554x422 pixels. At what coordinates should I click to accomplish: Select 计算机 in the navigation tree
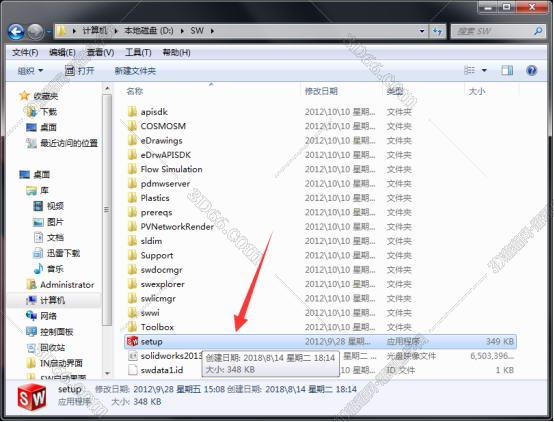(x=53, y=300)
